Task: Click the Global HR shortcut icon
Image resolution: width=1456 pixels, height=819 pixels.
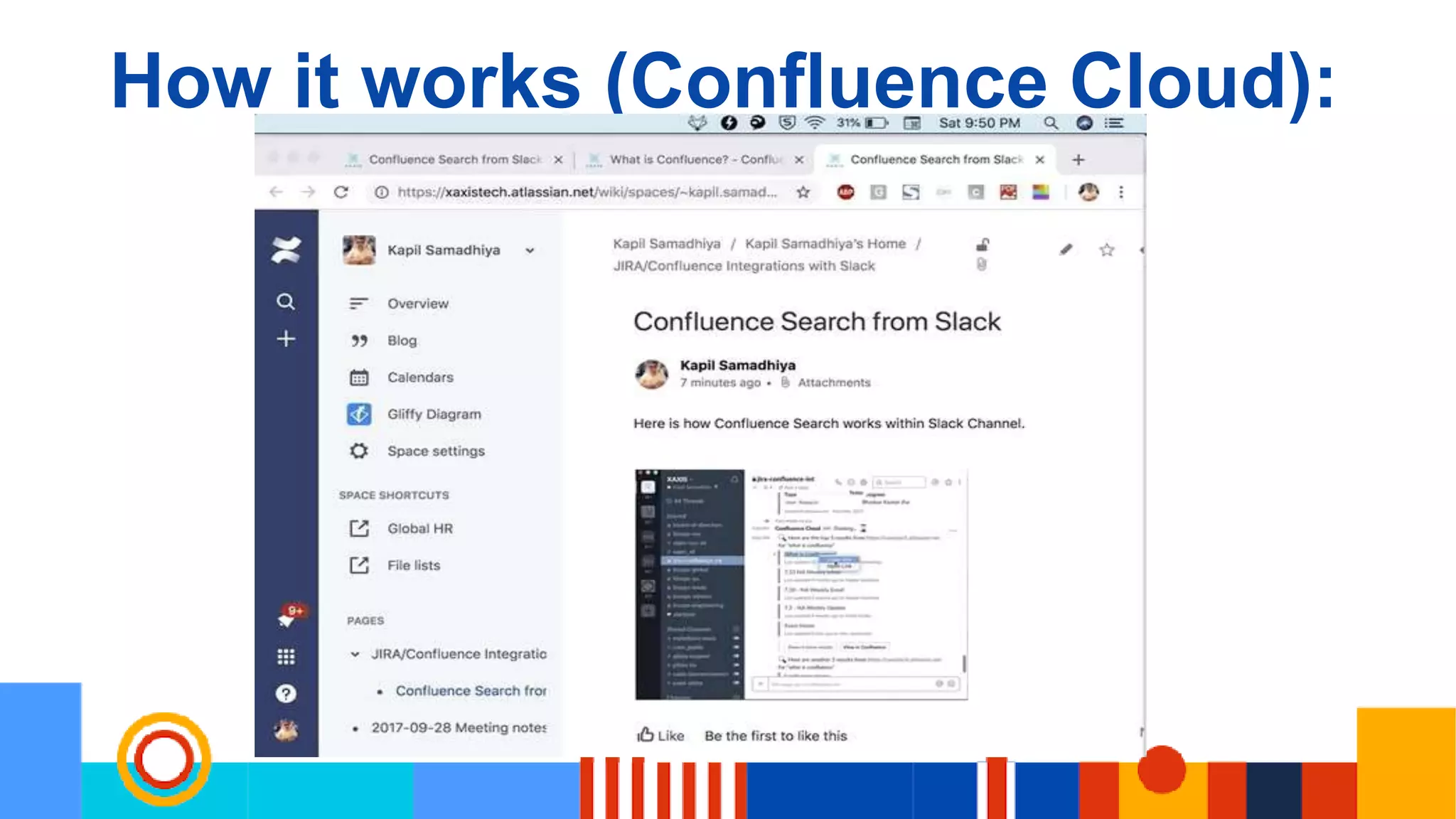Action: 359,528
